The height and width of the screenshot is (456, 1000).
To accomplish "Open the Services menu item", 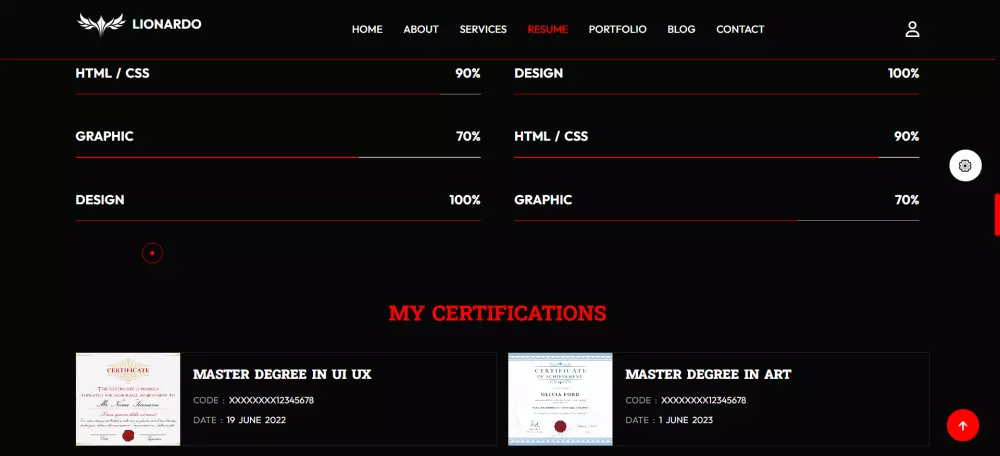I will (483, 29).
